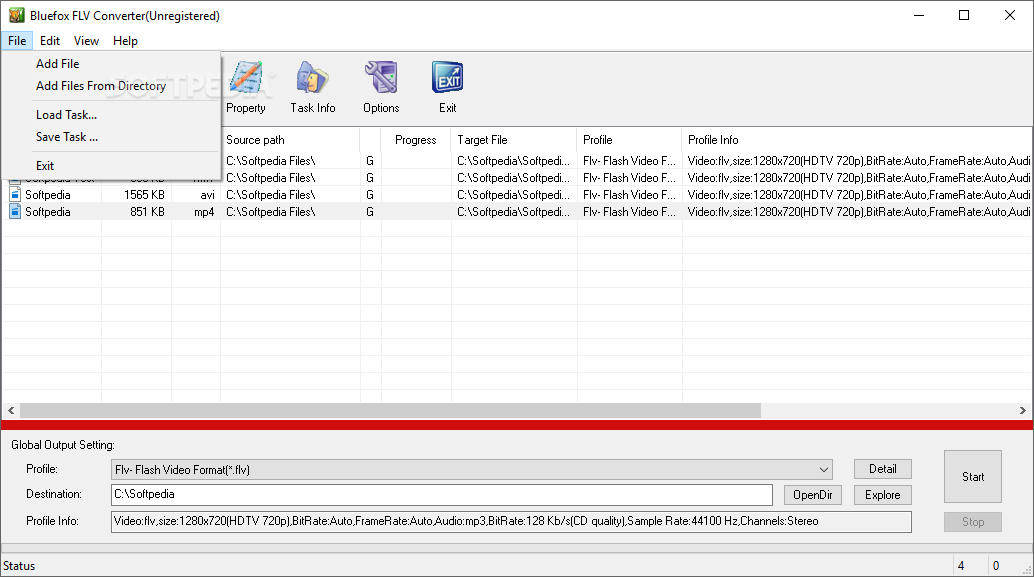This screenshot has height=577, width=1034.
Task: Open the Help menu
Action: [x=125, y=41]
